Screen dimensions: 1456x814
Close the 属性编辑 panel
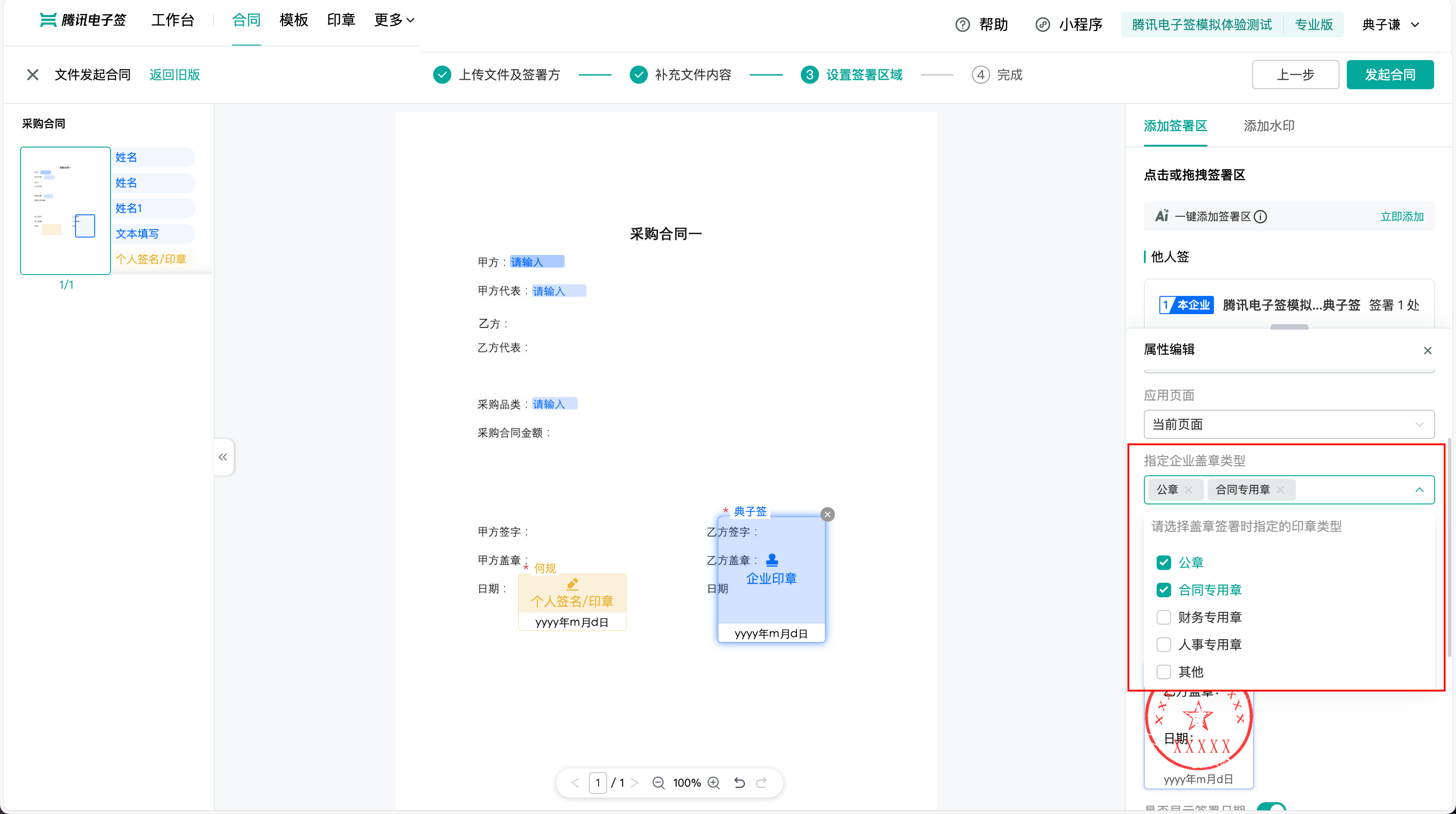tap(1427, 351)
